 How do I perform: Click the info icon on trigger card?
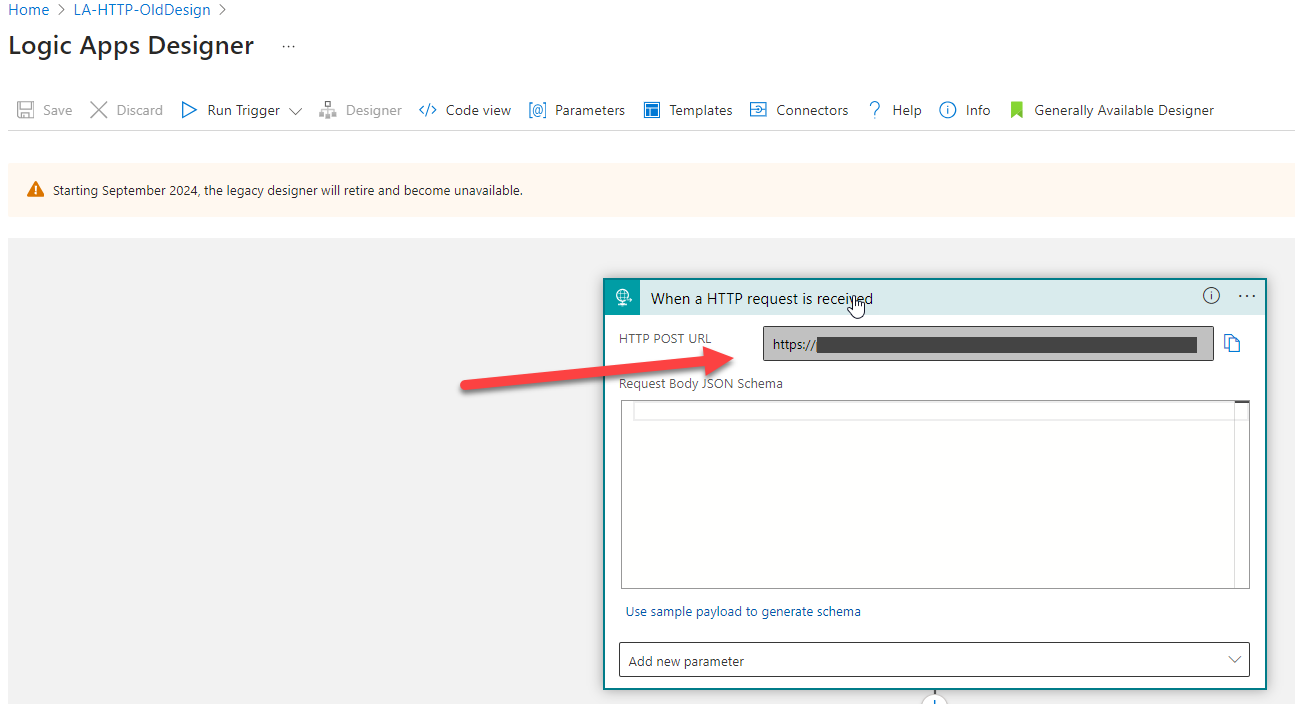point(1211,296)
